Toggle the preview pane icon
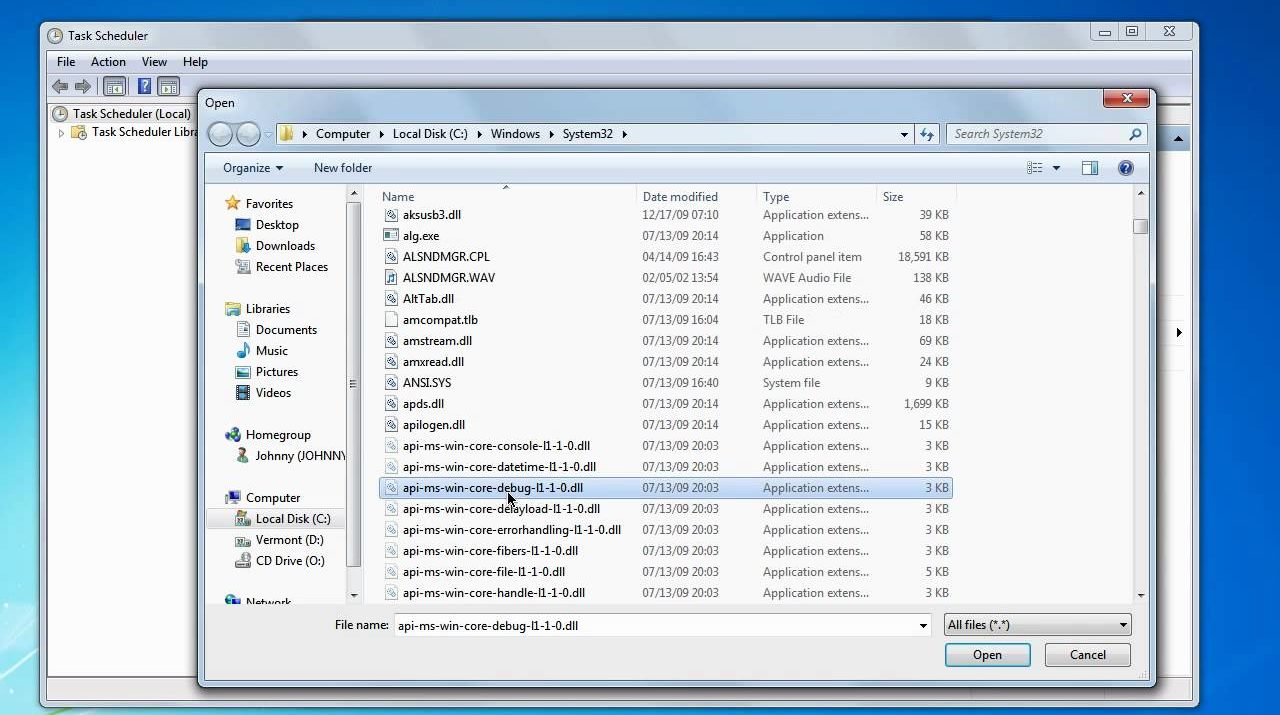Screen dimensions: 1280x715 pos(1090,168)
